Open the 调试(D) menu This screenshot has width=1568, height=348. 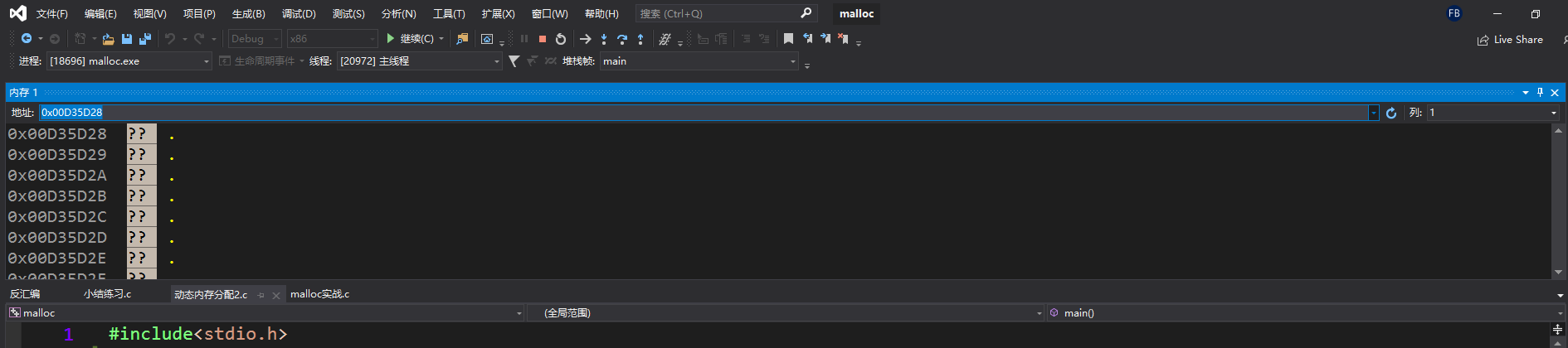pyautogui.click(x=299, y=14)
